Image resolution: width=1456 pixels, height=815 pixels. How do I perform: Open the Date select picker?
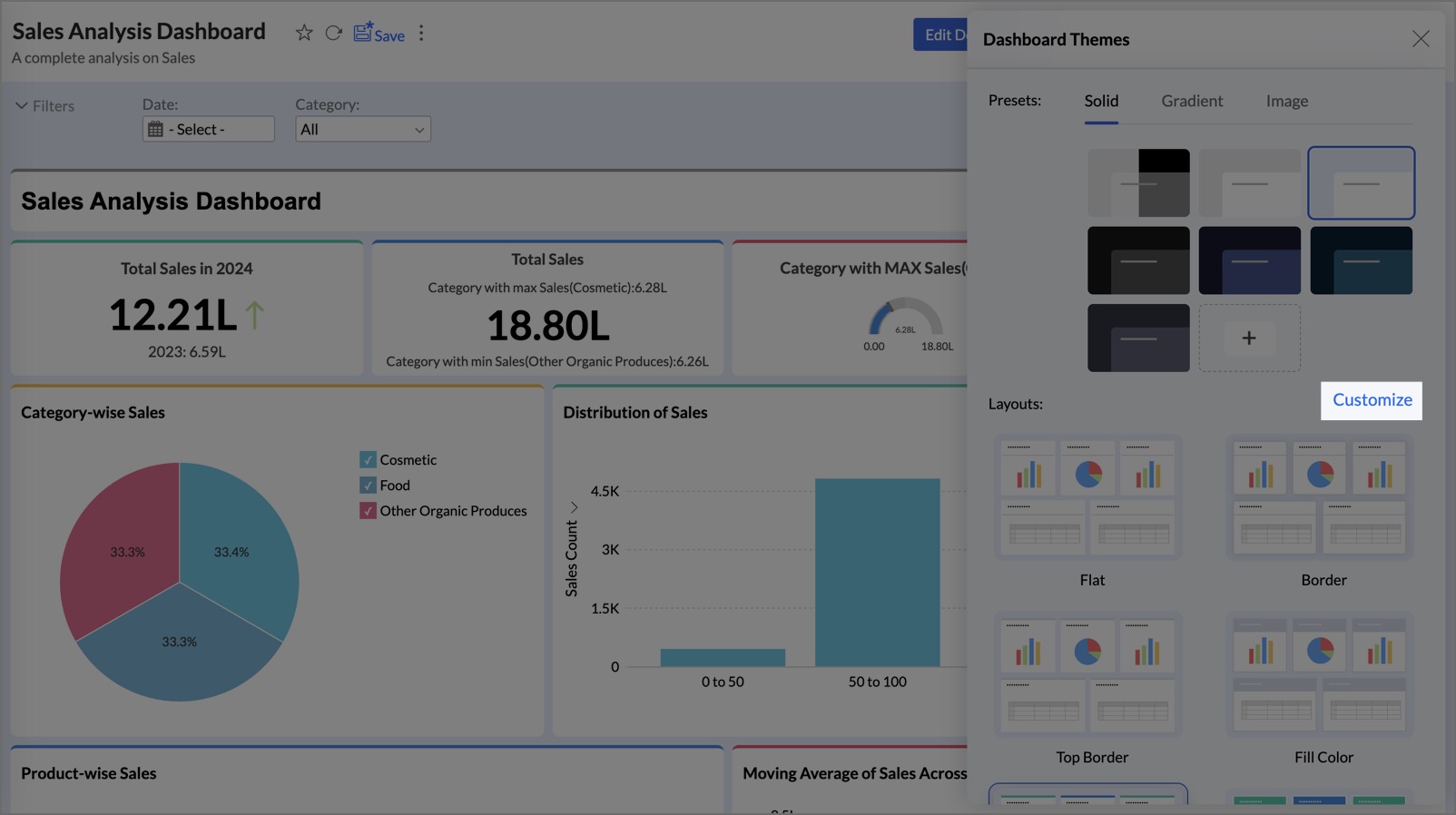(x=208, y=130)
